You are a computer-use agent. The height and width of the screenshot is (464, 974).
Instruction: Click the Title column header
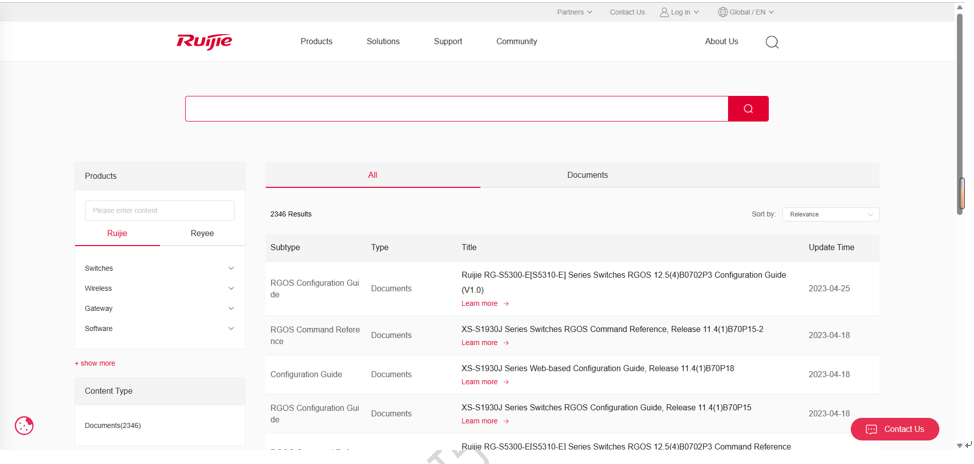pos(469,247)
